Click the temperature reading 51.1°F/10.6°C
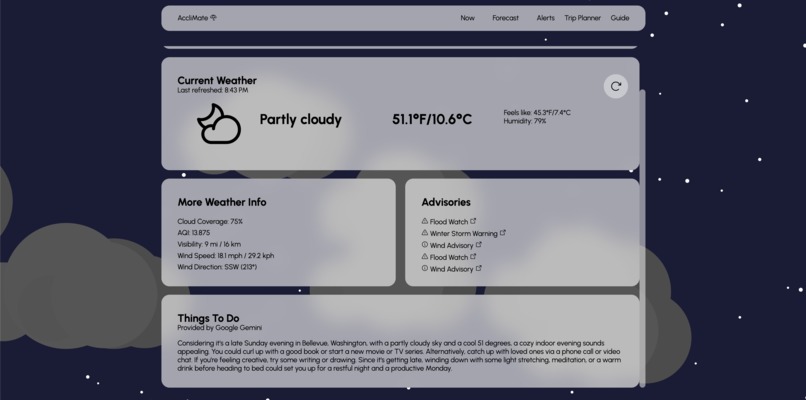Screen dimensions: 806x400 pos(432,119)
